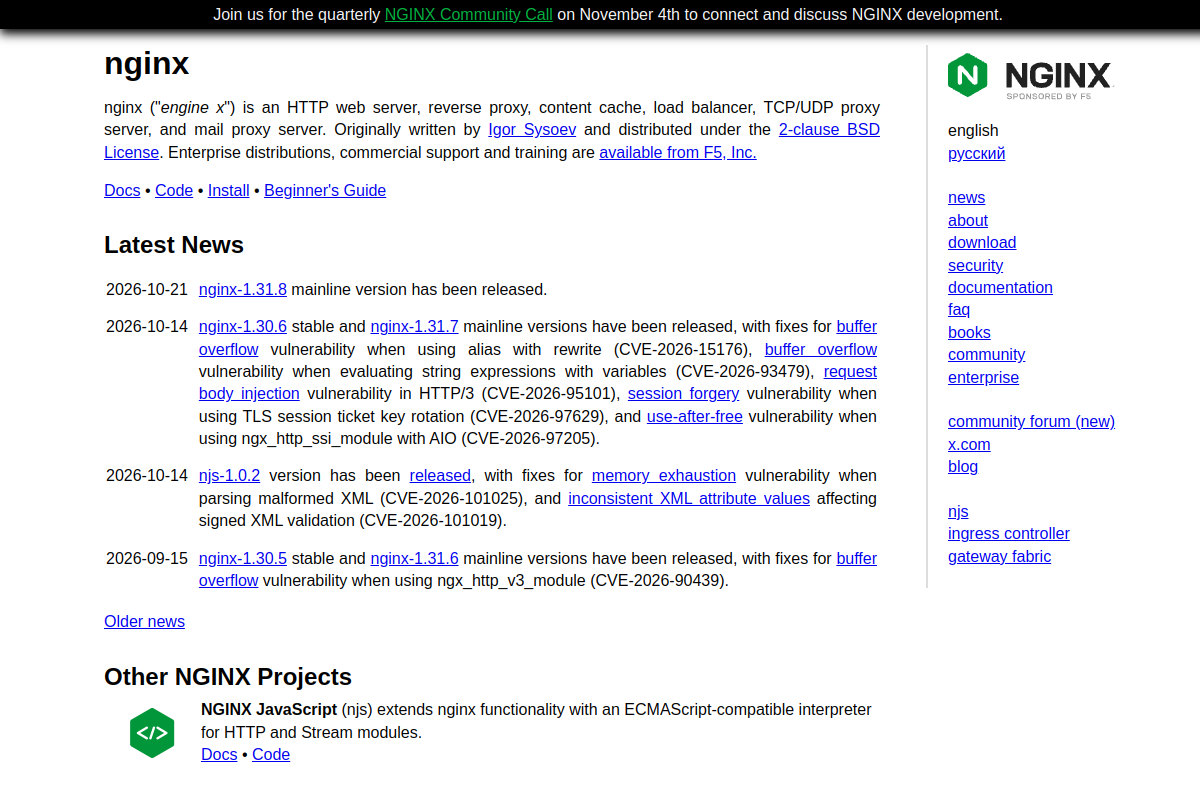Open the ingress controller link
This screenshot has width=1200, height=800.
pyautogui.click(x=1009, y=533)
